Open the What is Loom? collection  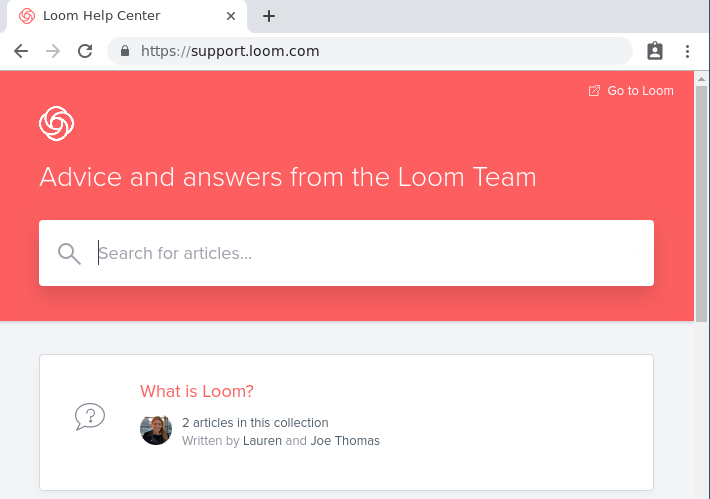pos(197,391)
